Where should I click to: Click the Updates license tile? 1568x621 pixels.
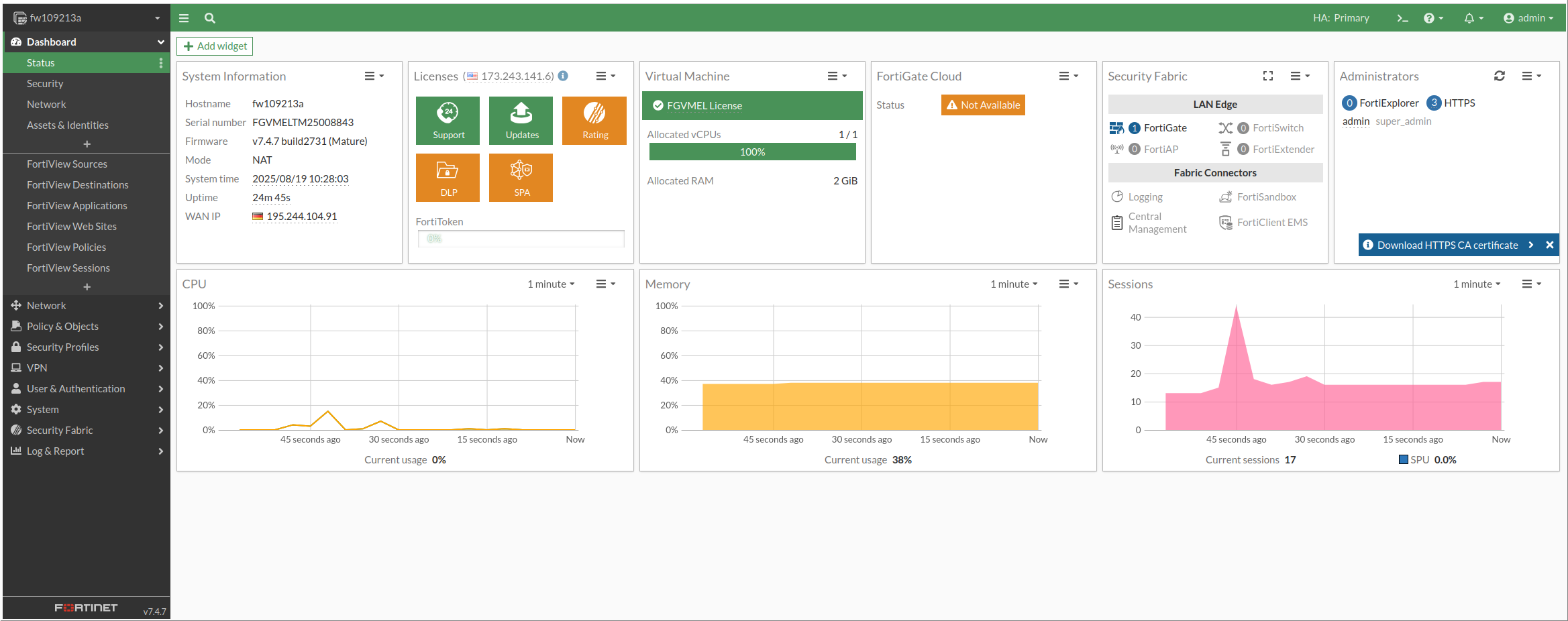coord(521,121)
